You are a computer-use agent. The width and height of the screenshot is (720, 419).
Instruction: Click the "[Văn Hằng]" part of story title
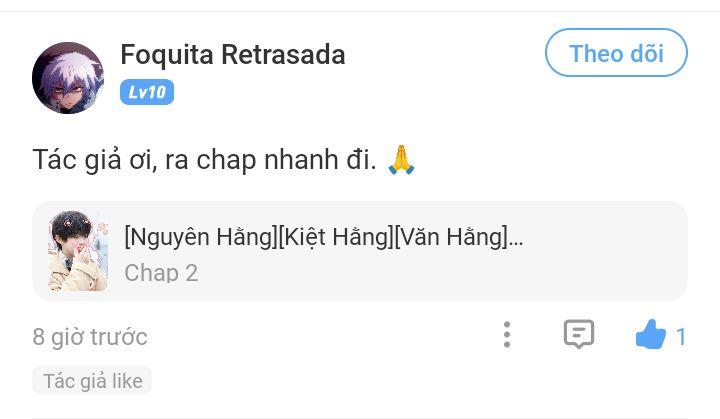450,237
